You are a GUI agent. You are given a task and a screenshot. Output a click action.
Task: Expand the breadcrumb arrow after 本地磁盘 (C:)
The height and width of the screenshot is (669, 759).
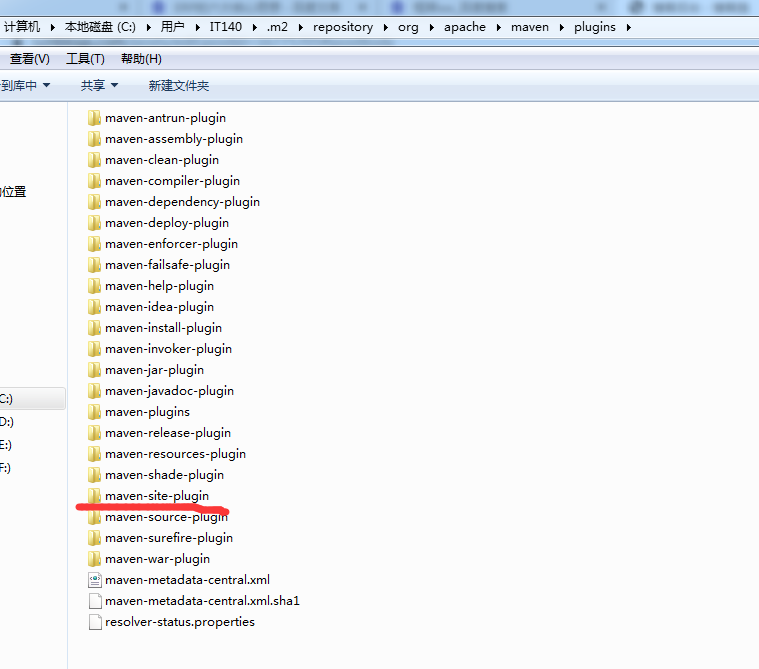tap(148, 28)
